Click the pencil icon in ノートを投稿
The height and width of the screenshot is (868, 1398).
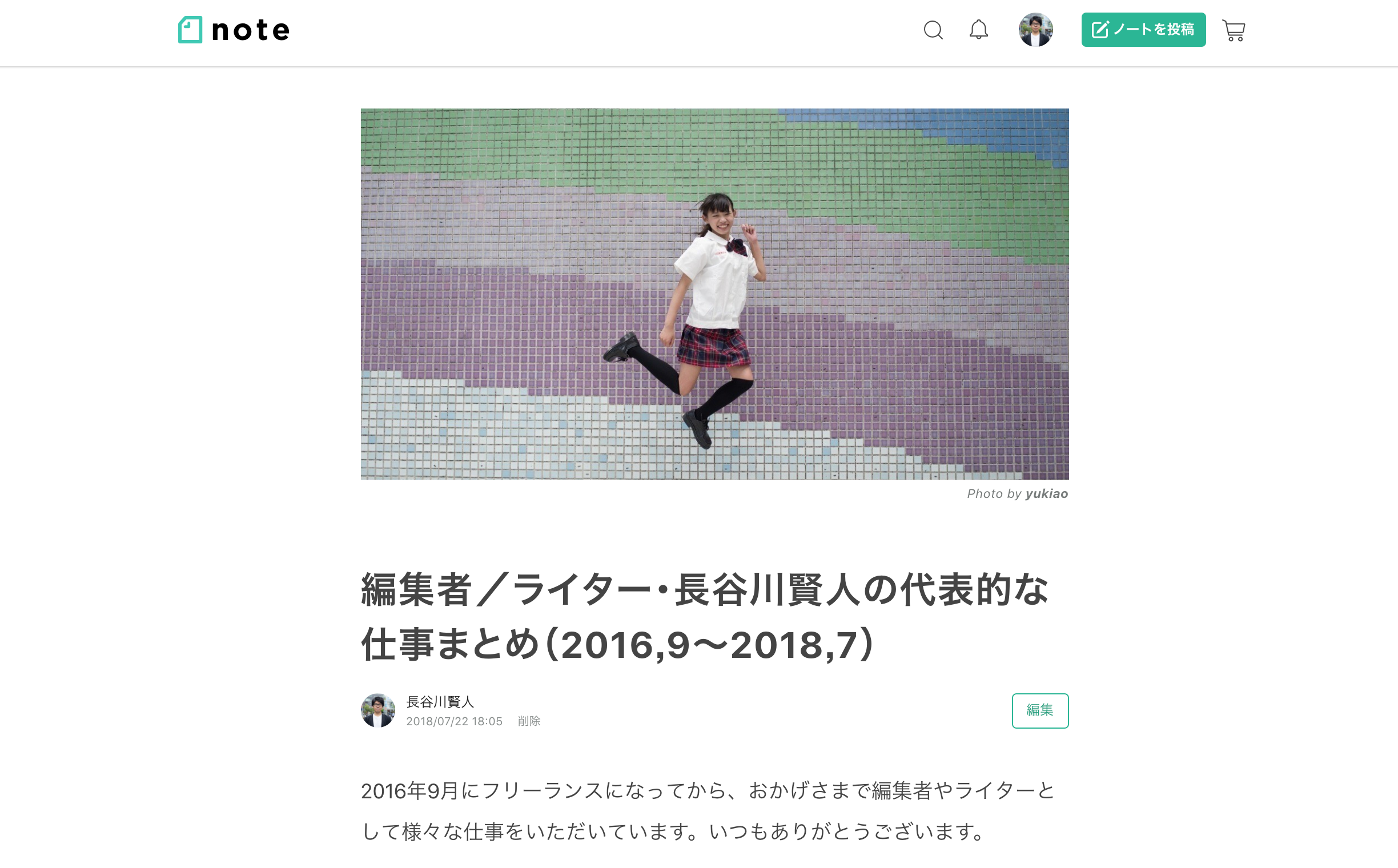(1099, 30)
